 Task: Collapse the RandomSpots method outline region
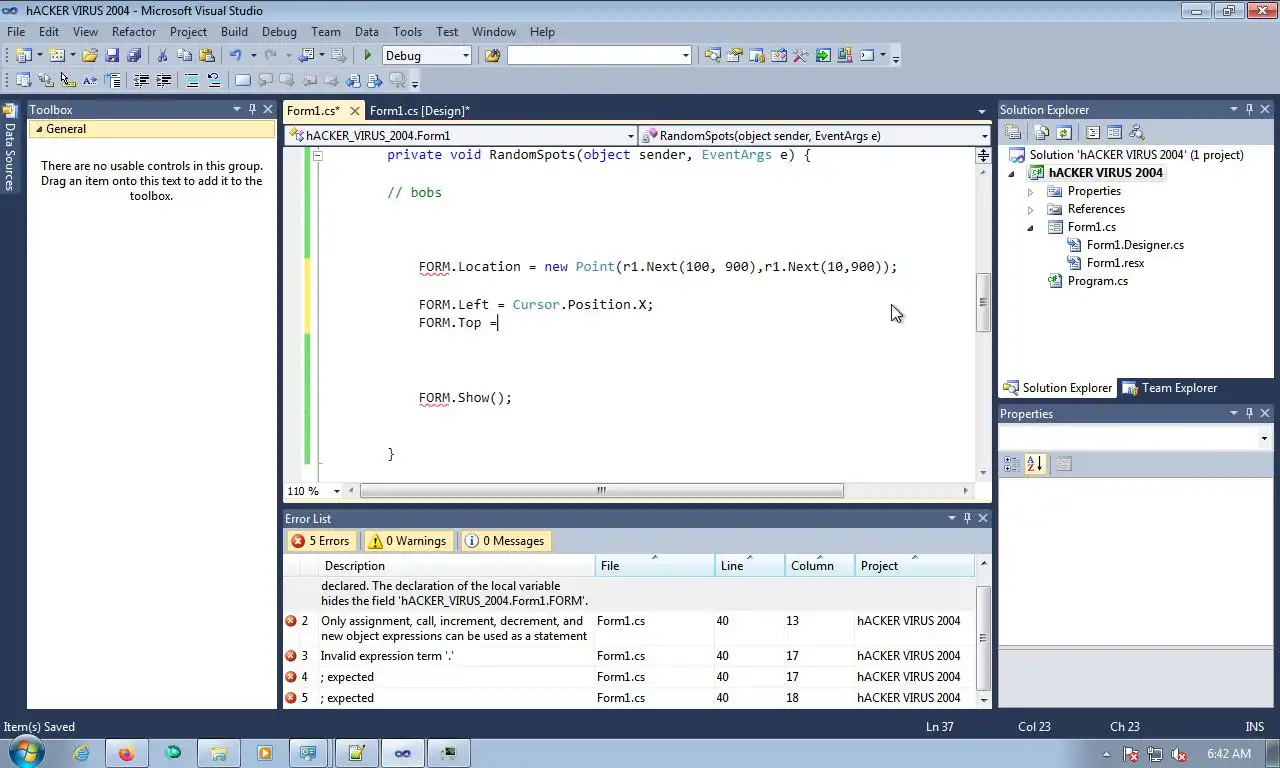[318, 155]
